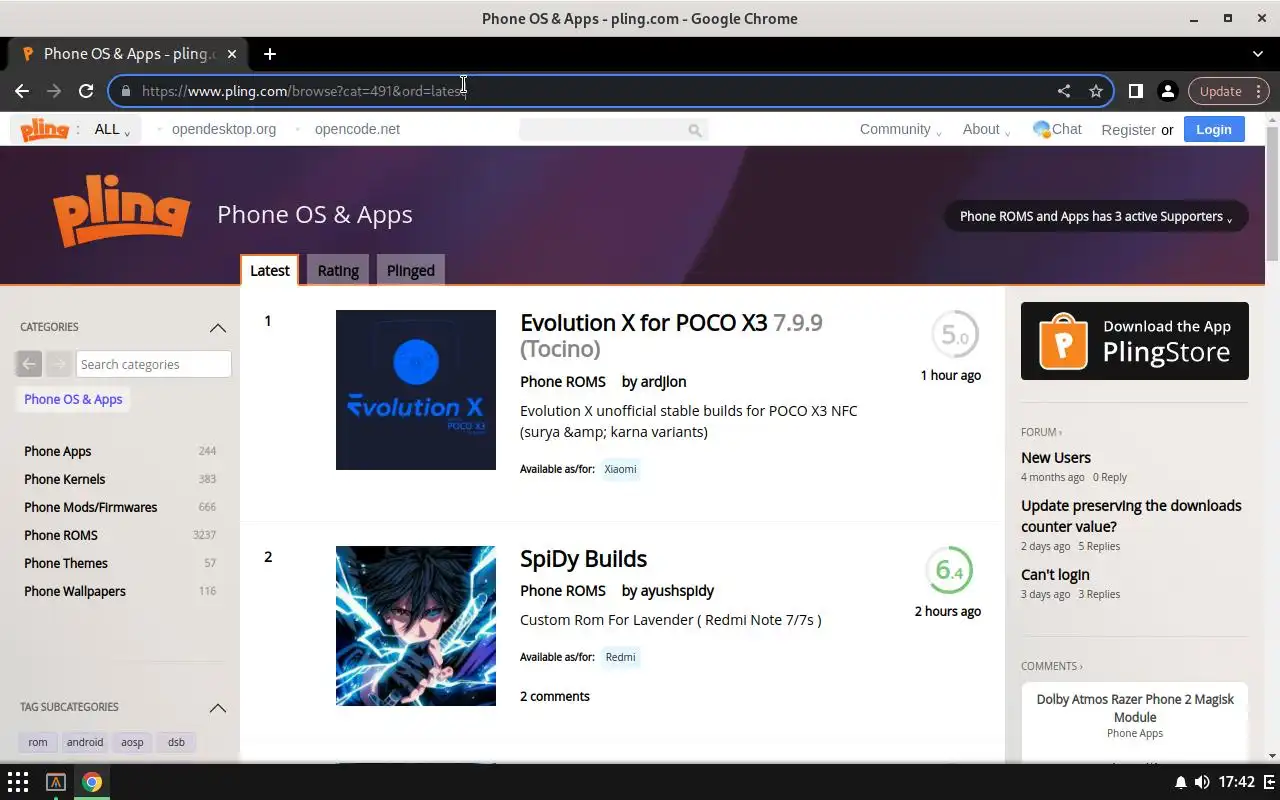Go back in browser history
1280x800 pixels.
coord(22,91)
